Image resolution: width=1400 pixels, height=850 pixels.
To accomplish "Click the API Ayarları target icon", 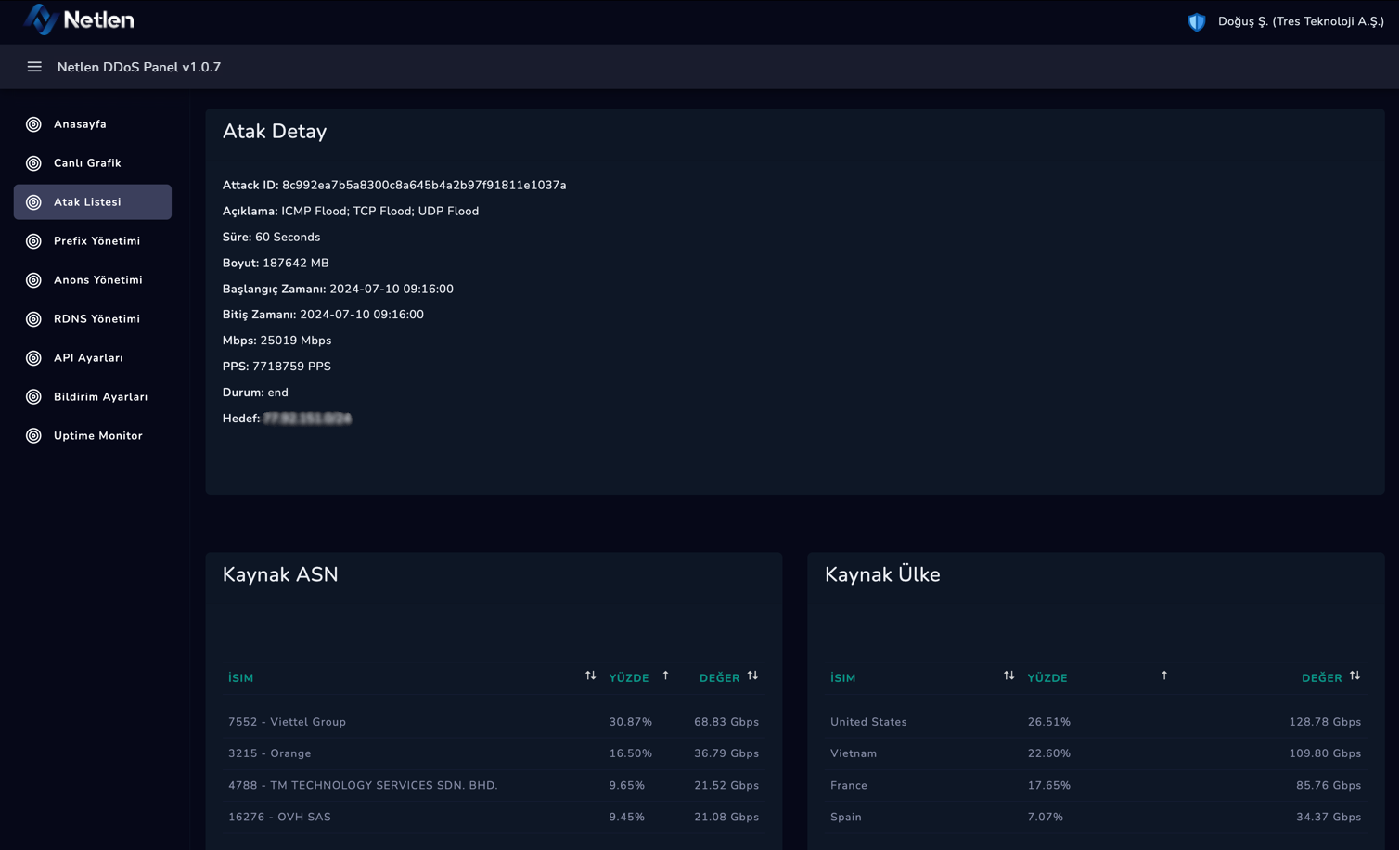I will point(33,358).
